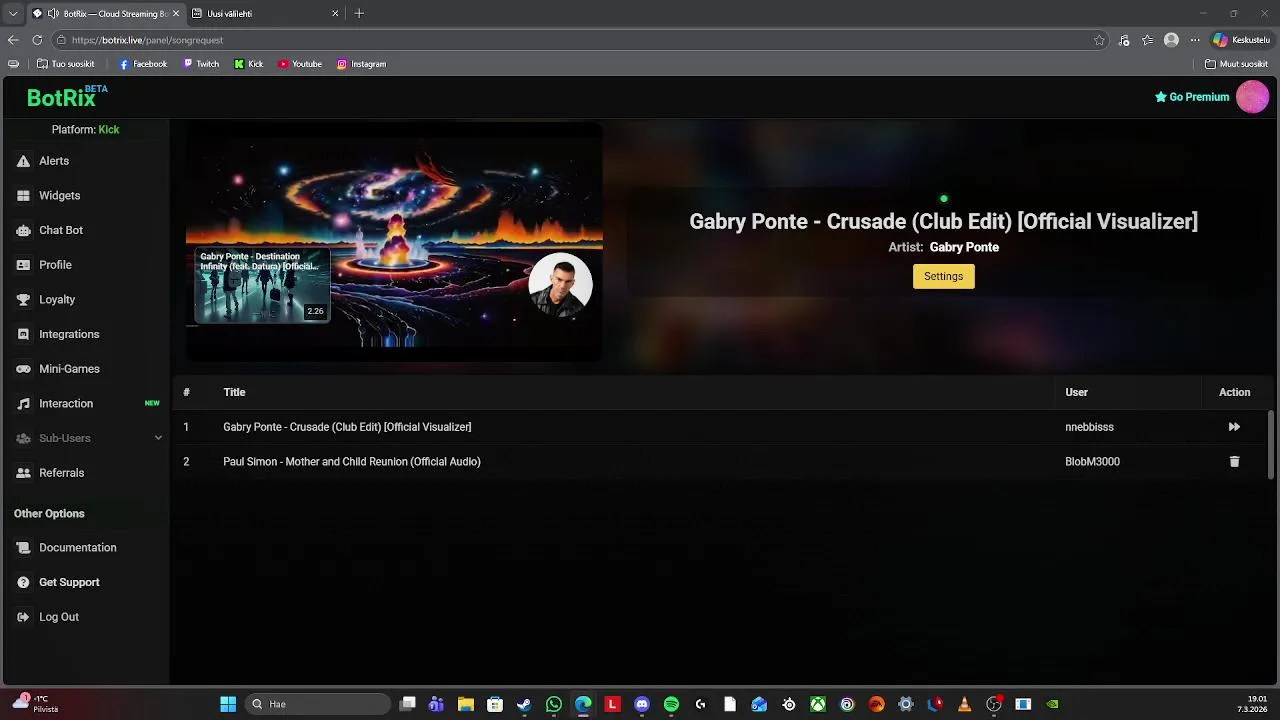Open the Loyalty trophy icon
Screen dimensions: 1280x720
tap(23, 300)
